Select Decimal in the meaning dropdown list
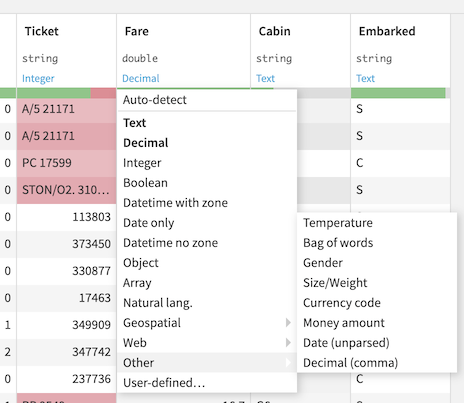The height and width of the screenshot is (403, 464). [207, 143]
